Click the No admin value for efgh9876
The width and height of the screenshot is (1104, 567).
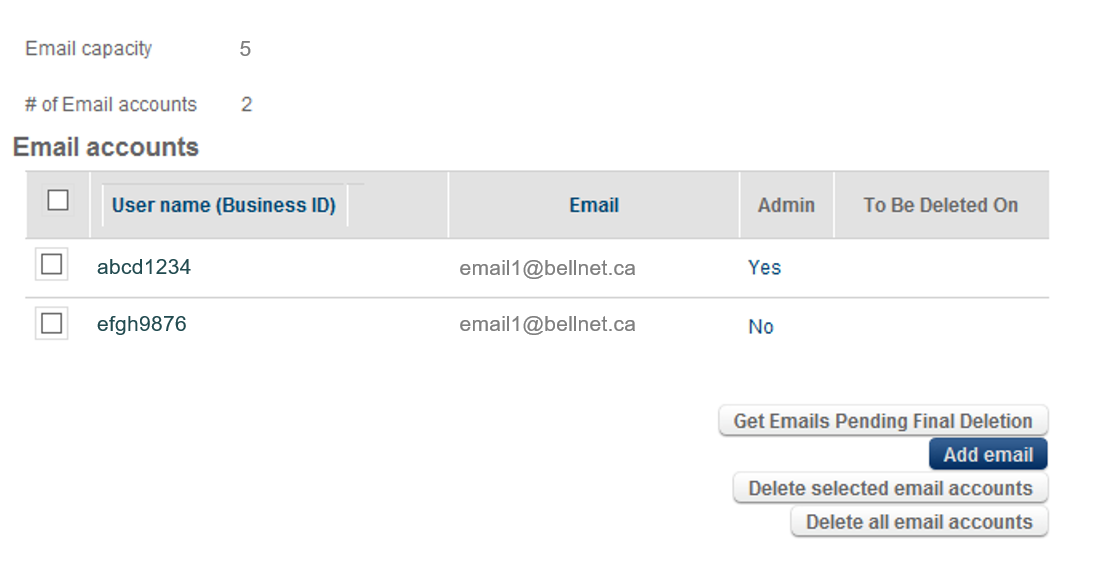pos(760,327)
